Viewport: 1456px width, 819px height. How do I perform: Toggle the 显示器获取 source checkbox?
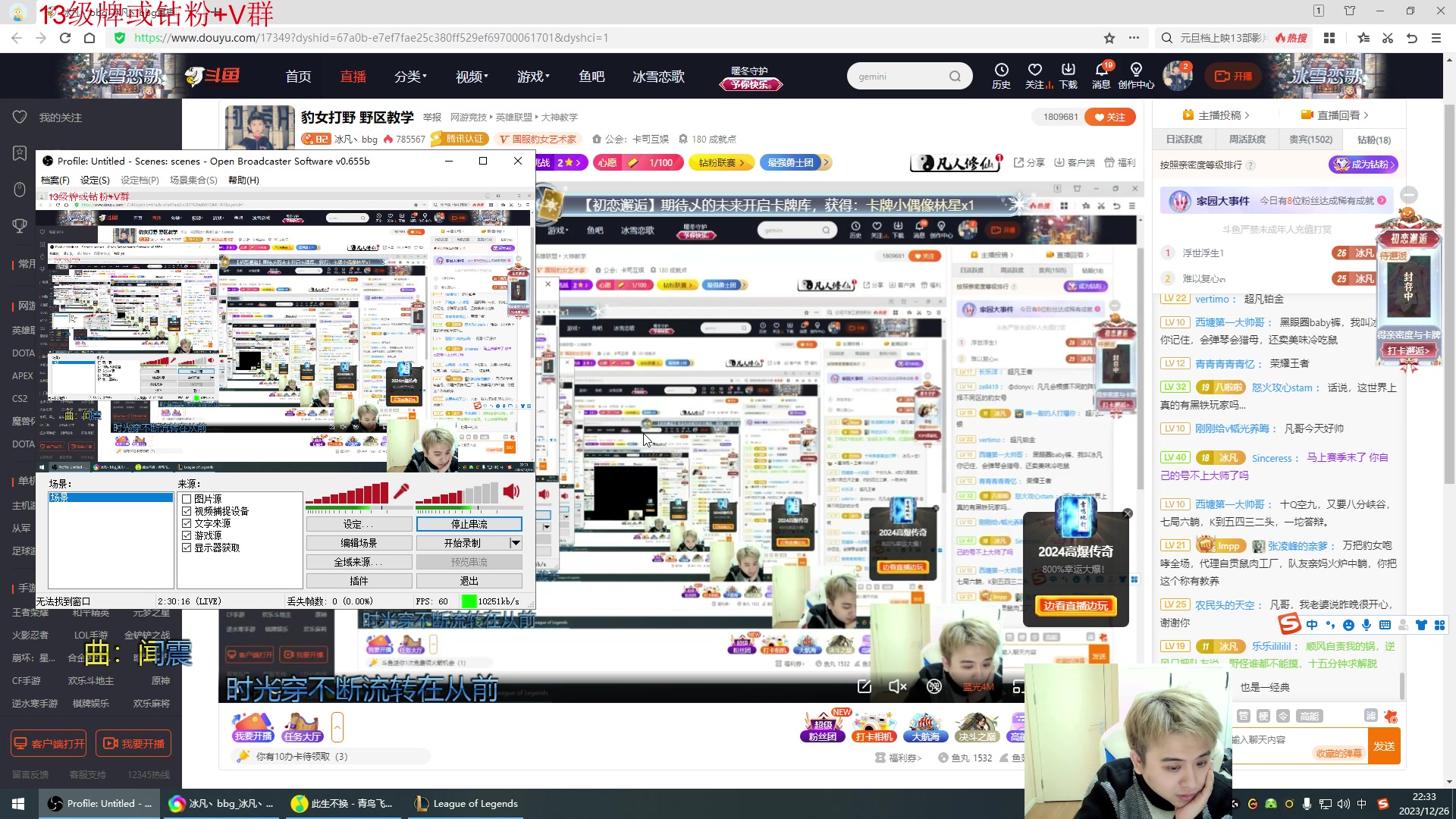187,548
